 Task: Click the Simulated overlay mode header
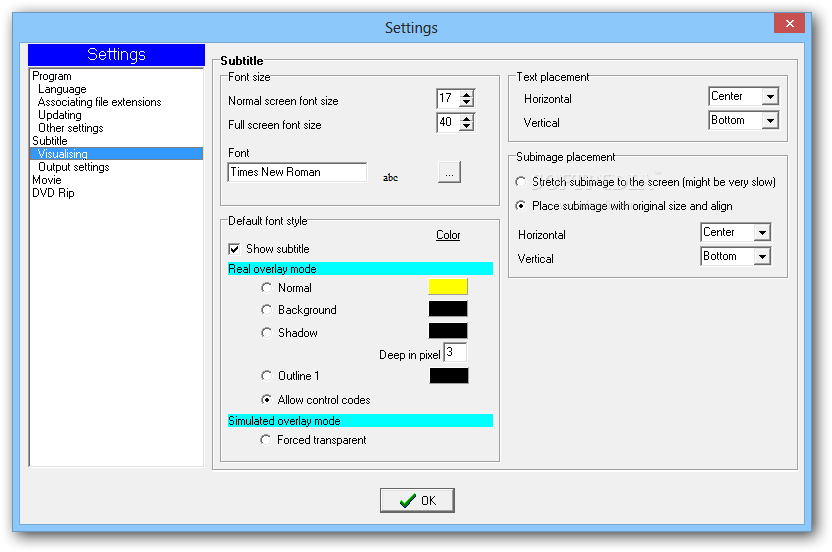(x=360, y=420)
